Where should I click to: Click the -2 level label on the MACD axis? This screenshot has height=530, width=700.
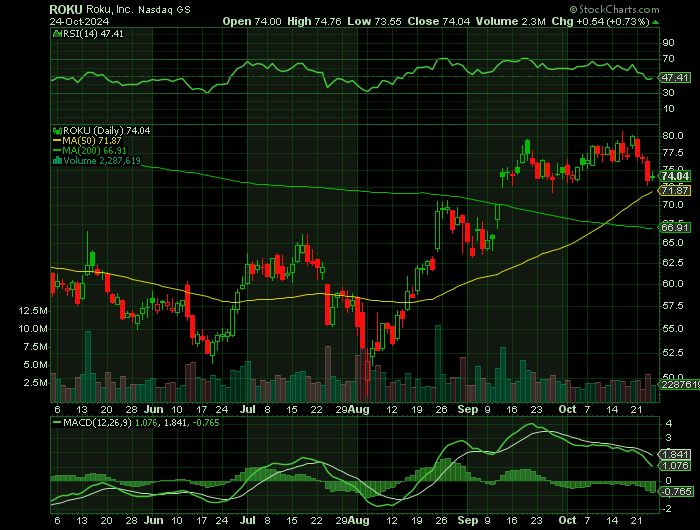668,509
